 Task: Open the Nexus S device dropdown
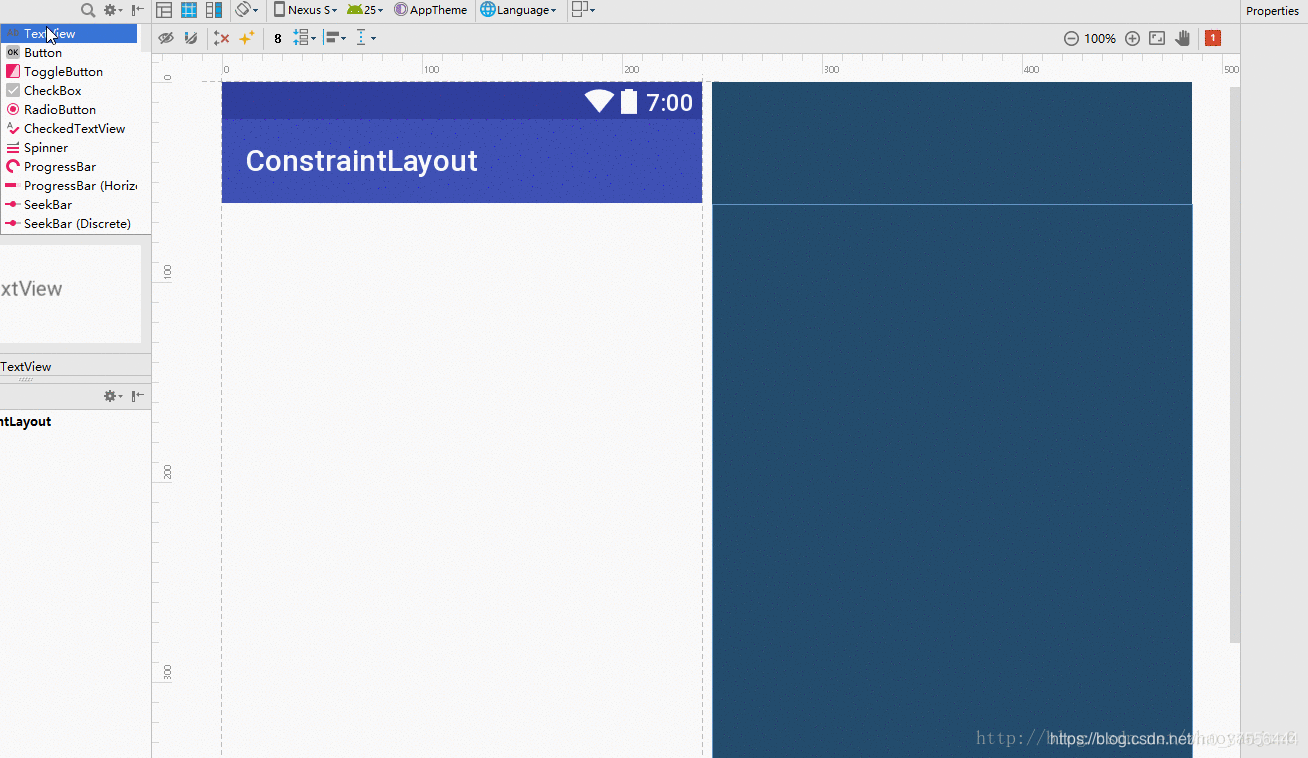[306, 10]
